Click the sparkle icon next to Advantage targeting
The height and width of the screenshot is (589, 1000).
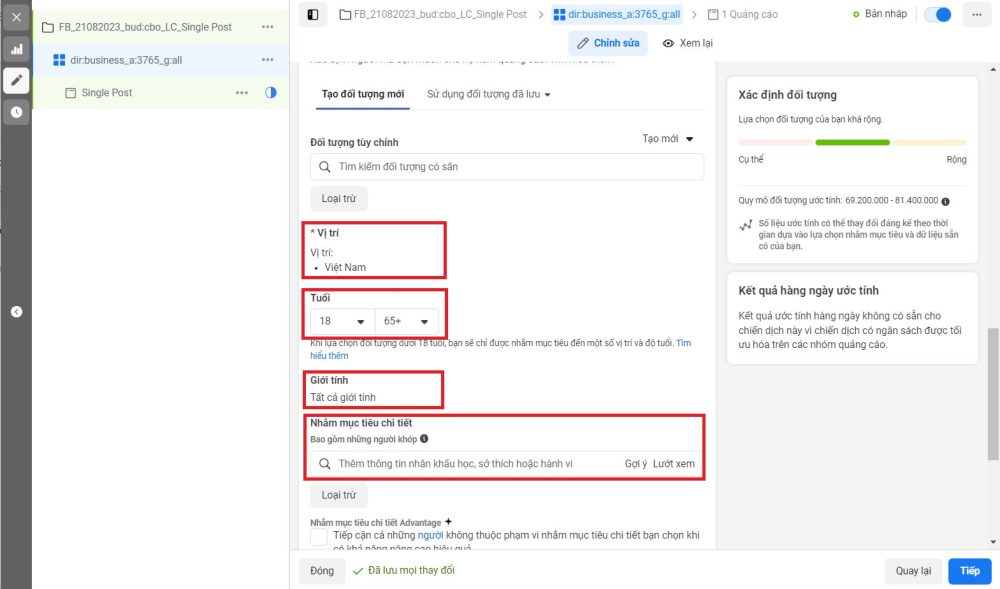coord(448,521)
